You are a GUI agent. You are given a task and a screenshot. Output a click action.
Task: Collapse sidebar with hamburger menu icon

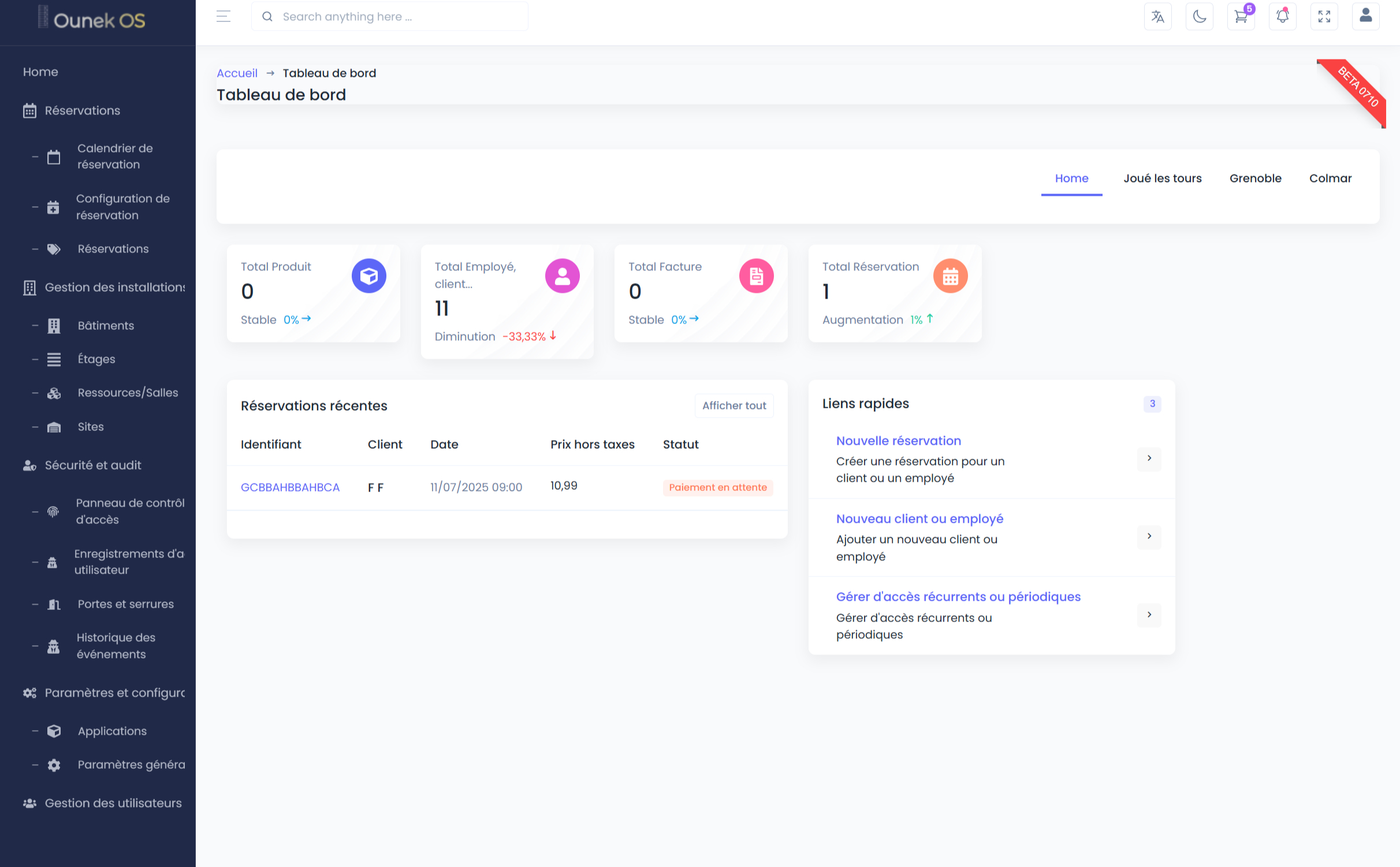click(x=223, y=17)
